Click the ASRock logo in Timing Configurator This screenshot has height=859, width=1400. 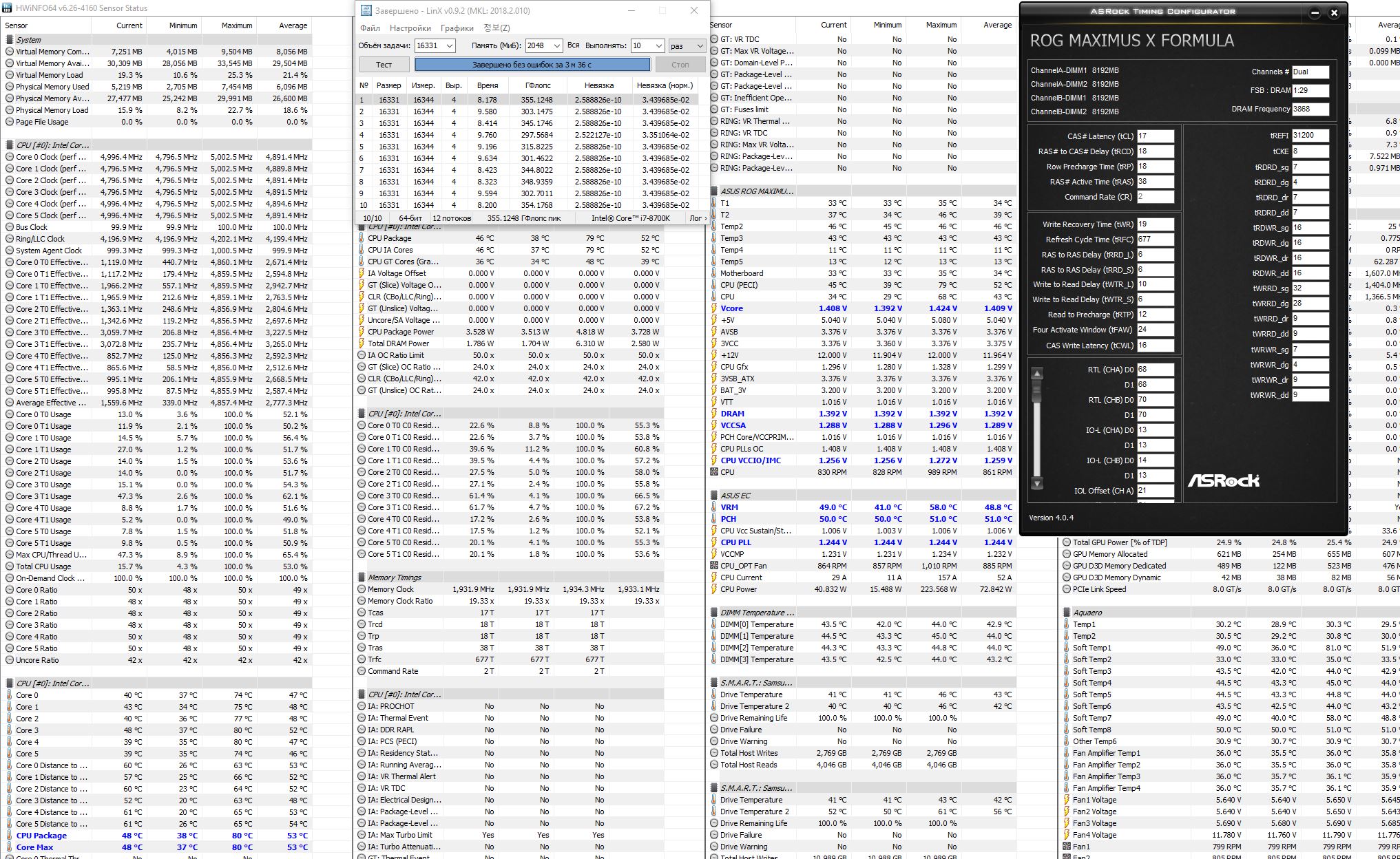[1223, 480]
